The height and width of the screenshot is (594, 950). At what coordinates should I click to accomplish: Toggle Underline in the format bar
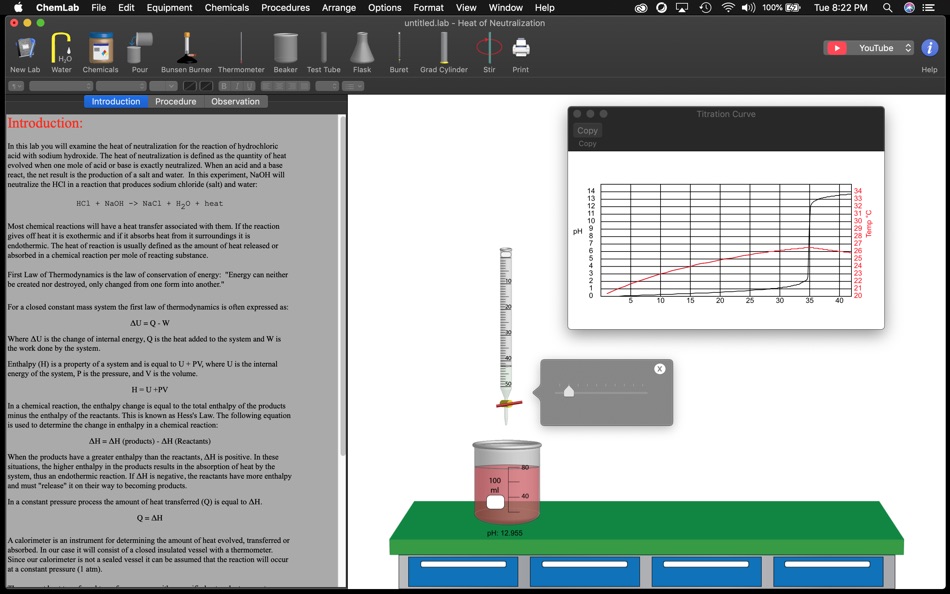pyautogui.click(x=250, y=86)
